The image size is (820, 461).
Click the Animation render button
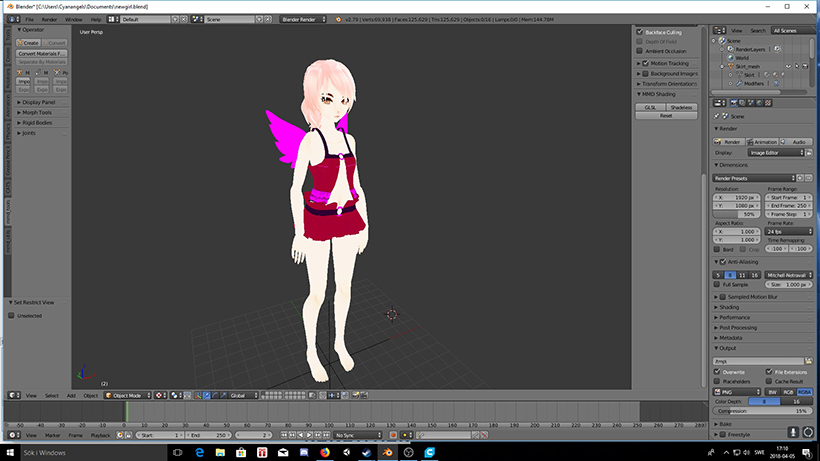point(762,142)
